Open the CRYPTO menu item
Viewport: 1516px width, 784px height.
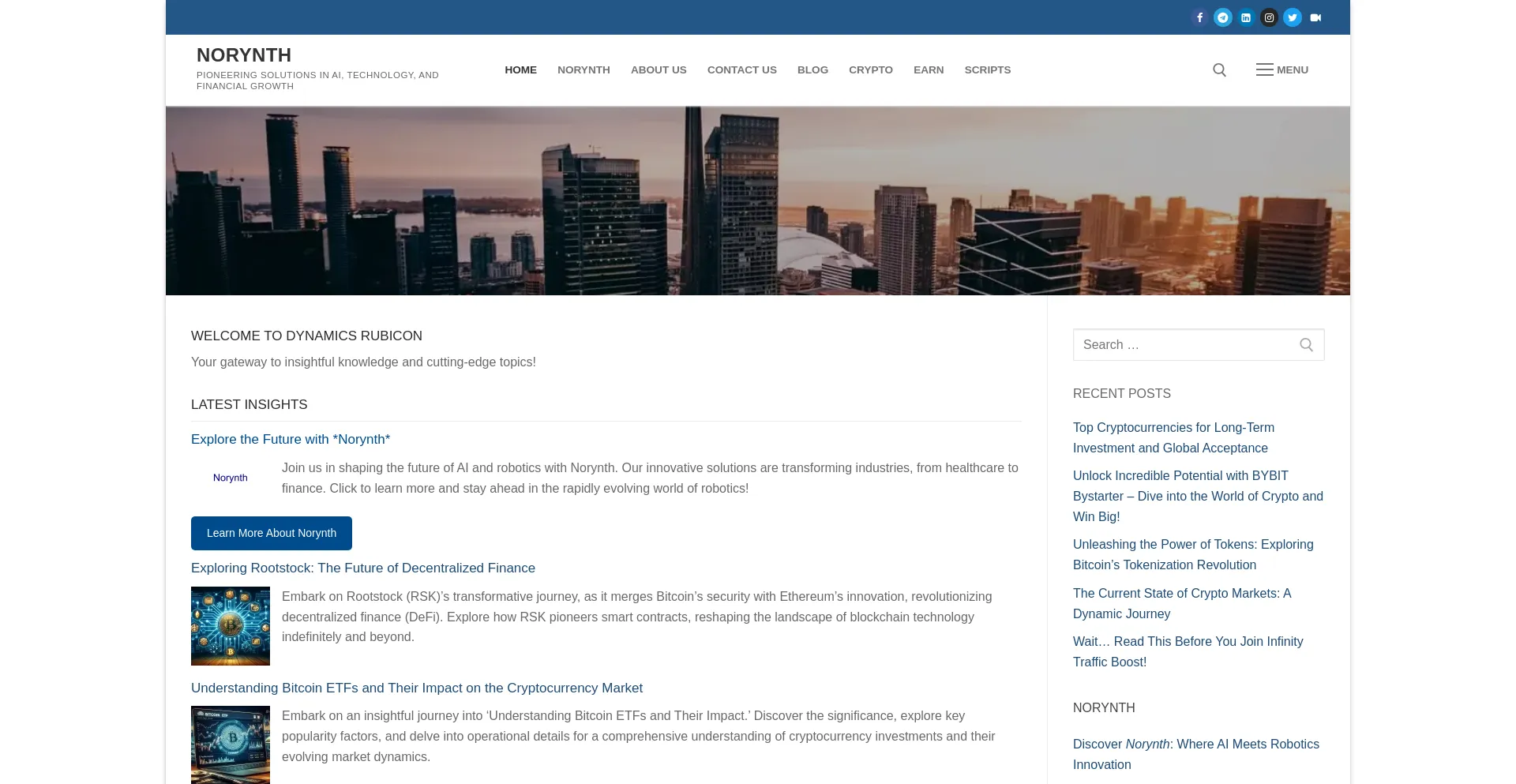[x=871, y=70]
